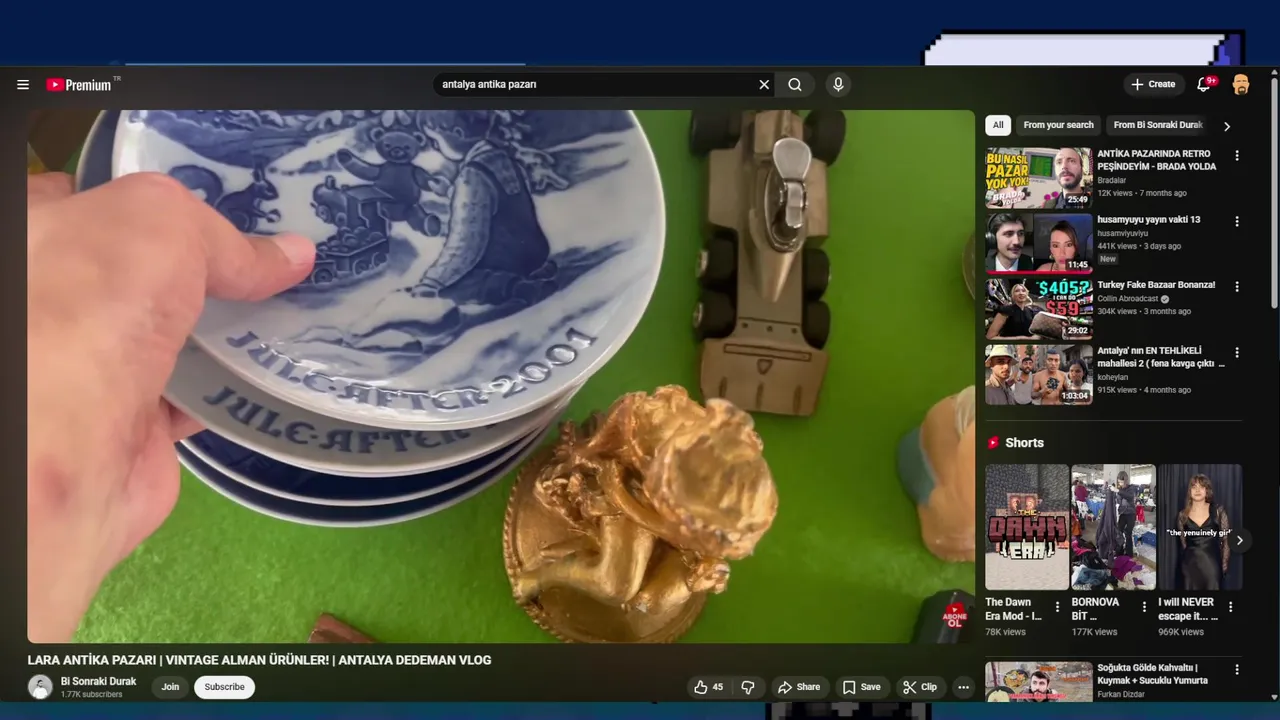1280x720 pixels.
Task: Open options for Turkey Fake Bazaar video
Action: 1237,287
